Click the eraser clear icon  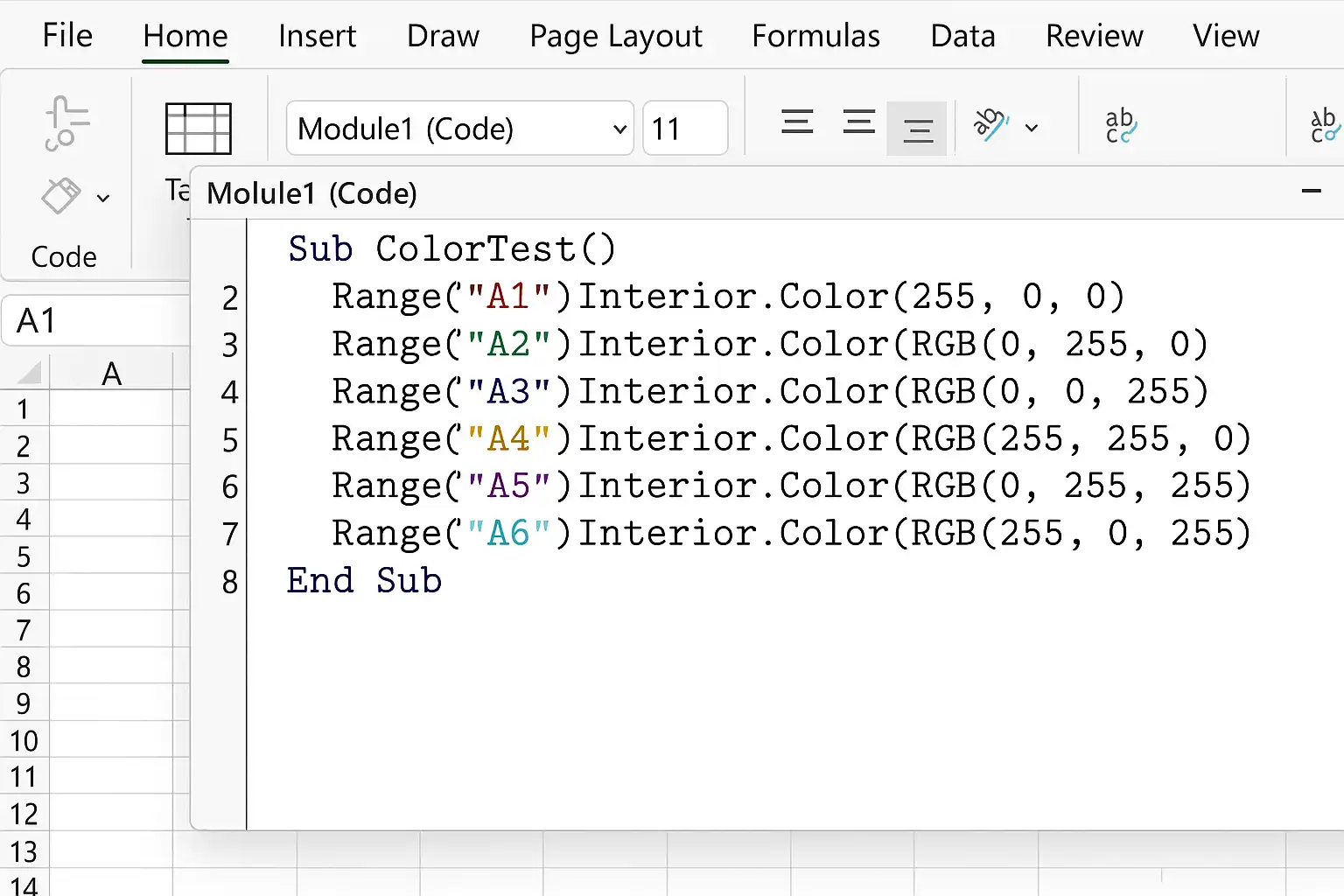coord(61,196)
